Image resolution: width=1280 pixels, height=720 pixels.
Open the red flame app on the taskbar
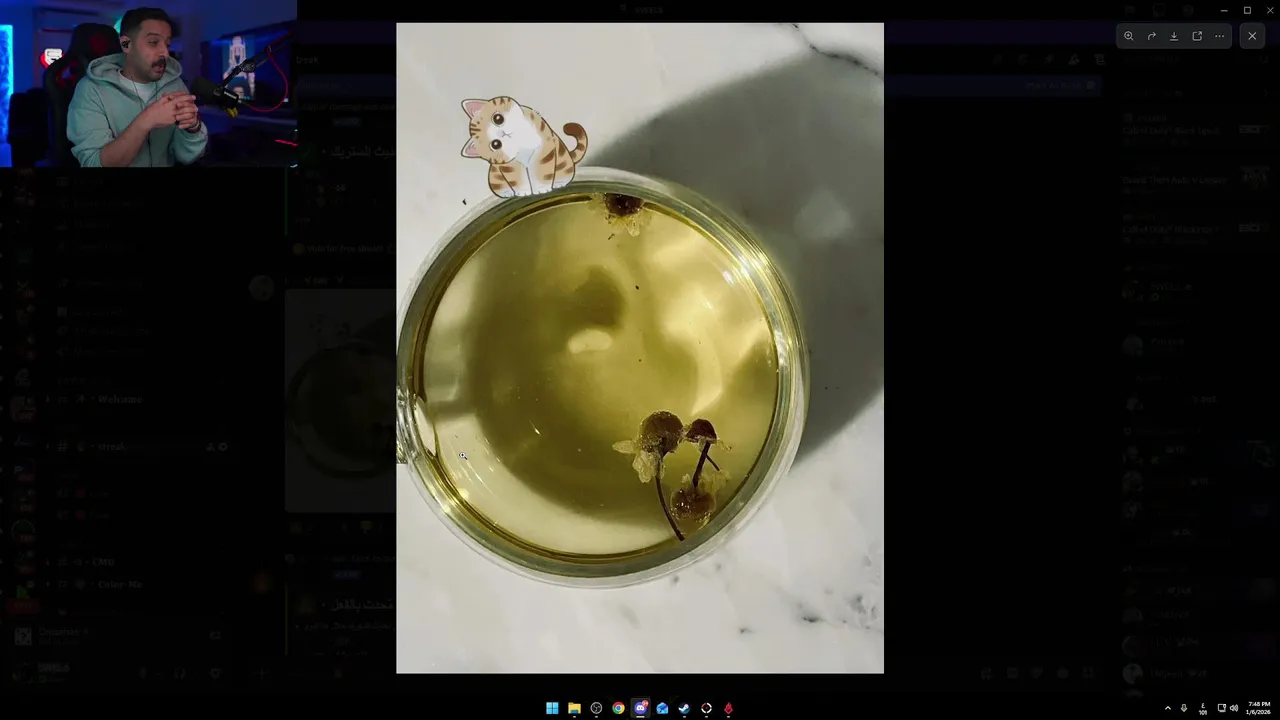pyautogui.click(x=728, y=708)
